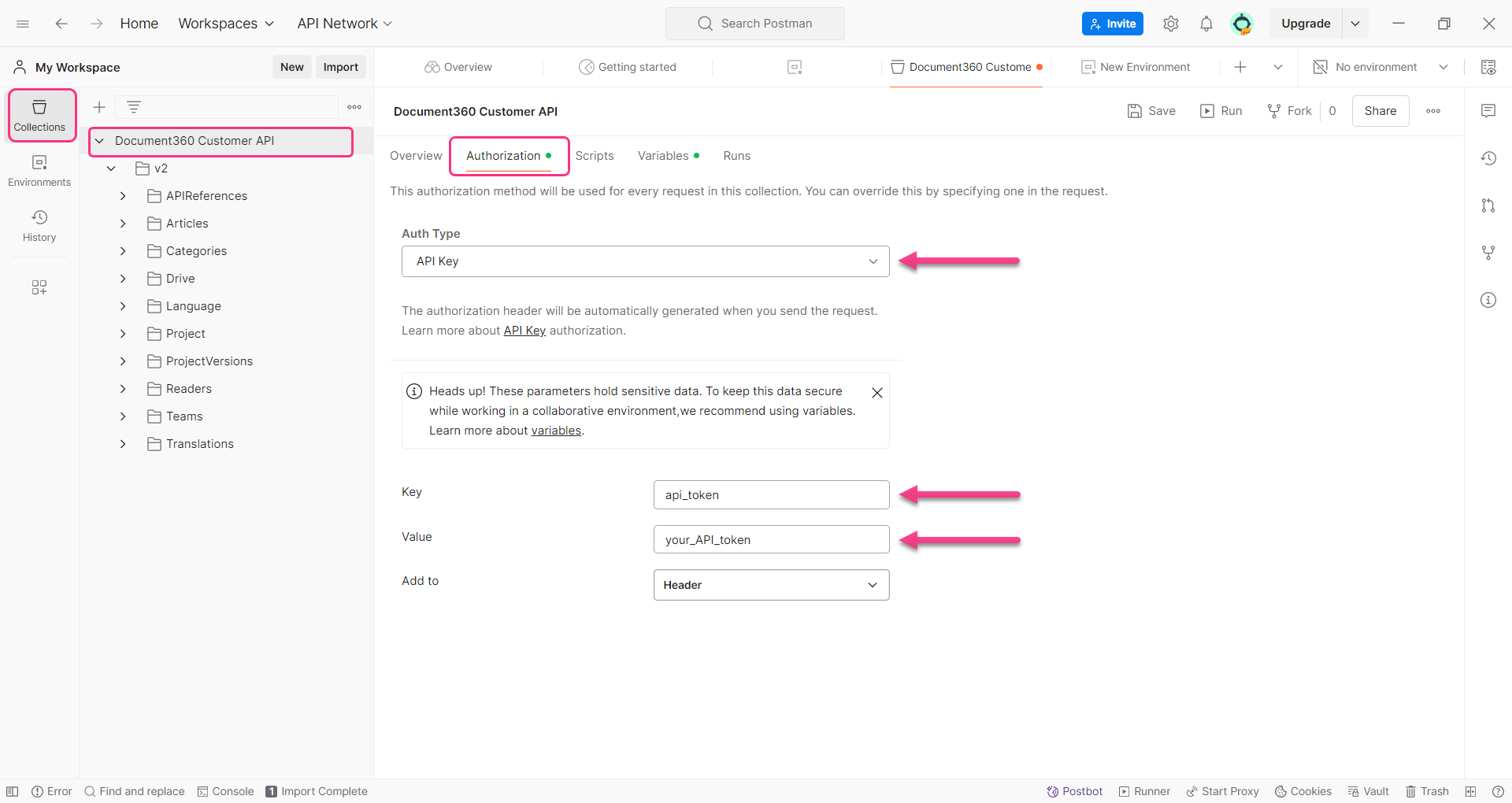The width and height of the screenshot is (1512, 803).
Task: Open the comments icon in right sidebar
Action: 1488,111
